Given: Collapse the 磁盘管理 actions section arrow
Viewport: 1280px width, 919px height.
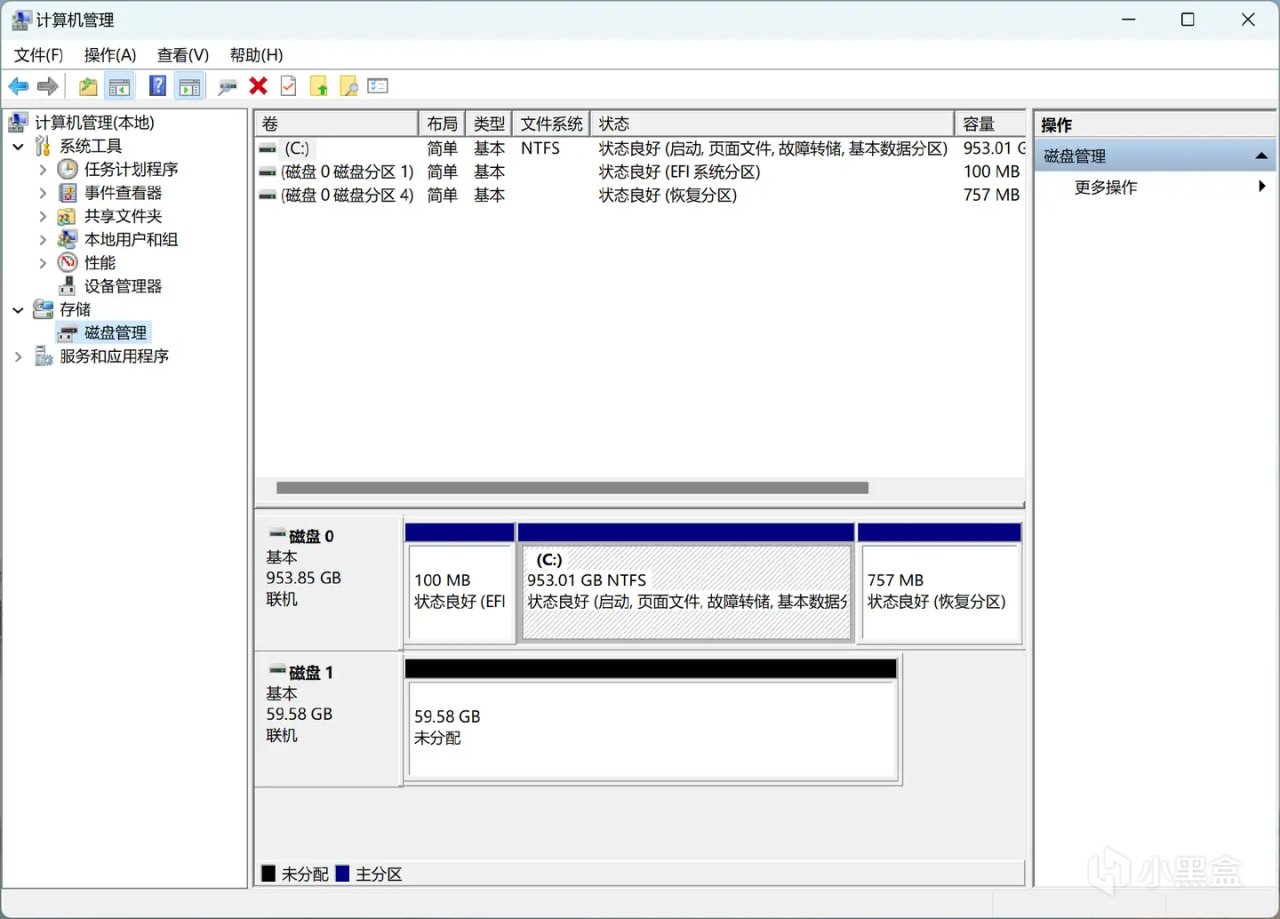Looking at the screenshot, I should coord(1261,156).
